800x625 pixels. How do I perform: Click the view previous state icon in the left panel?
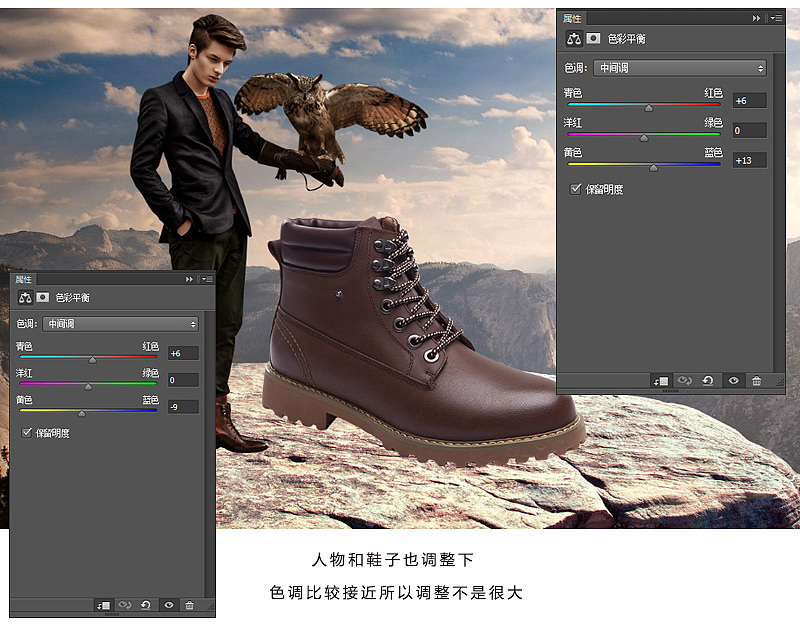[x=124, y=605]
